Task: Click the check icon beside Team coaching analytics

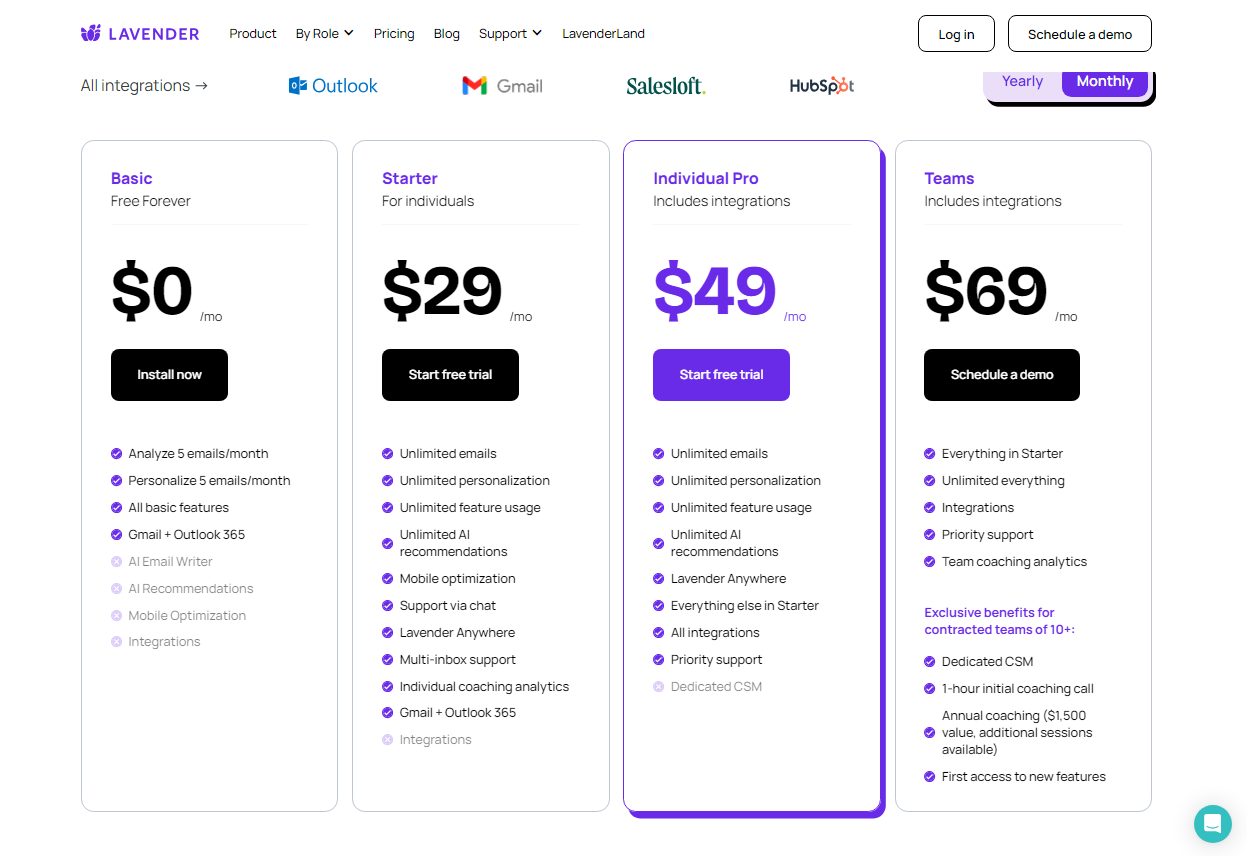Action: click(x=929, y=562)
